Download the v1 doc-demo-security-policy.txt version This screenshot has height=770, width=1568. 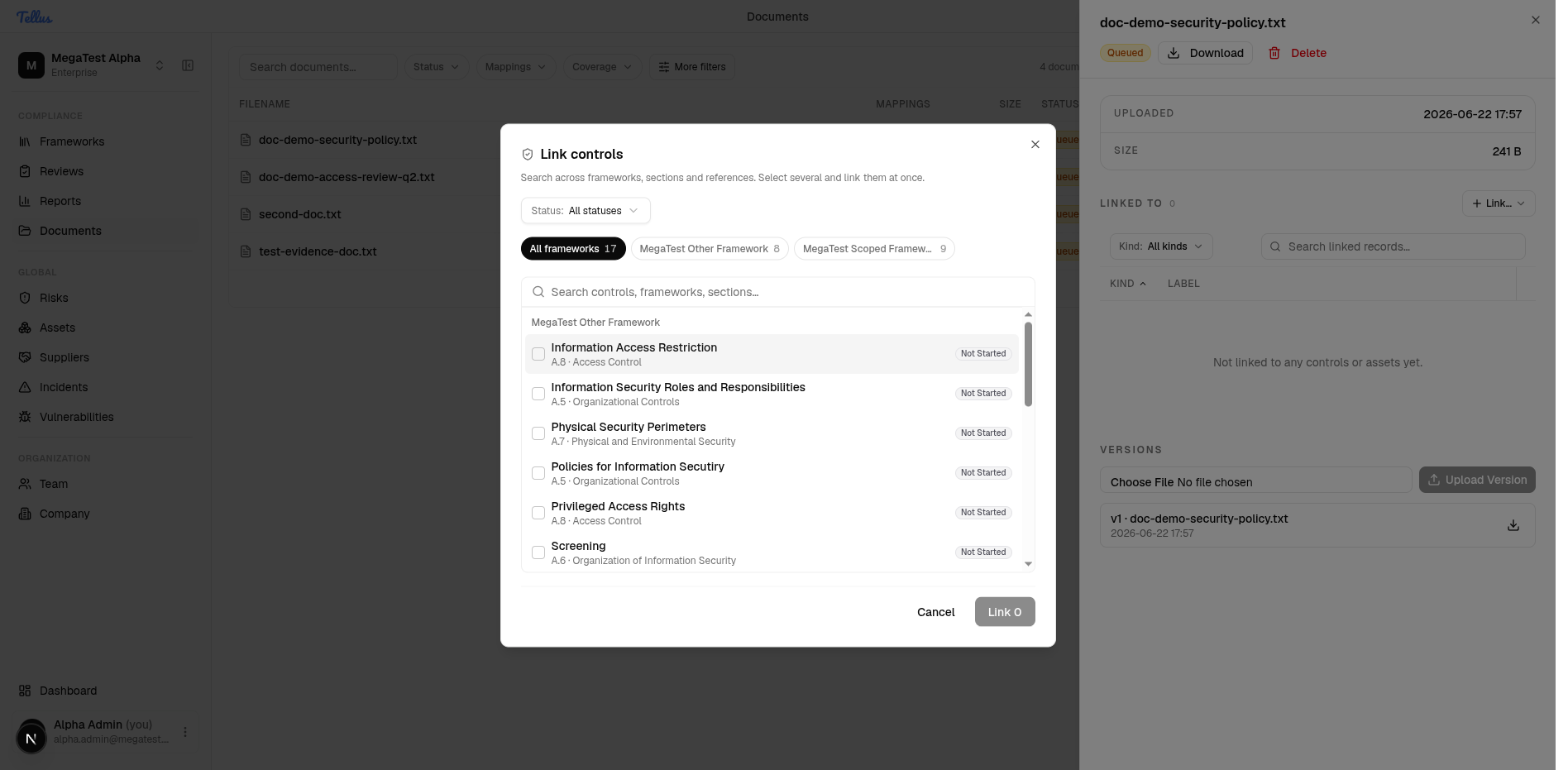(x=1513, y=525)
